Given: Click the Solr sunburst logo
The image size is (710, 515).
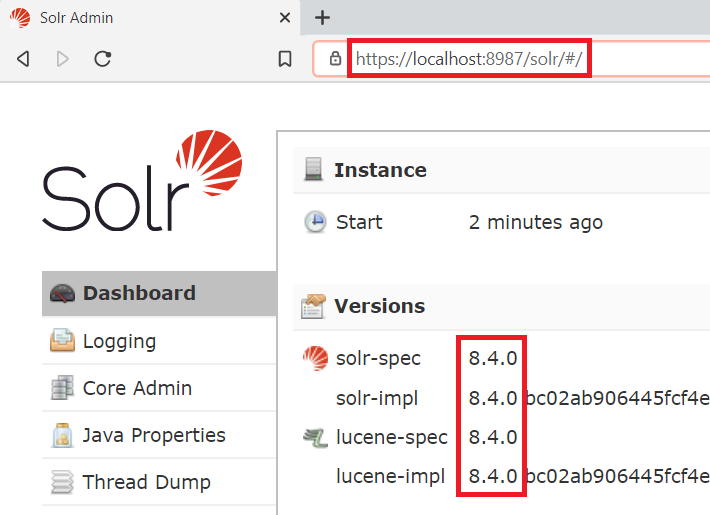Looking at the screenshot, I should [208, 163].
